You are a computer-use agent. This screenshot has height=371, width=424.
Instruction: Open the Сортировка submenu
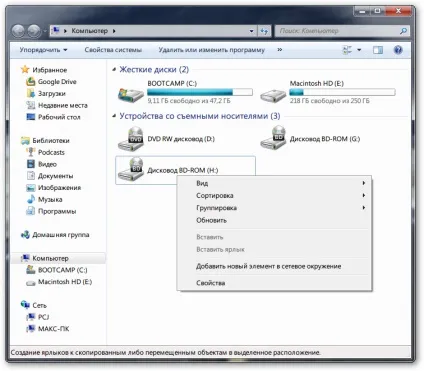pos(274,195)
